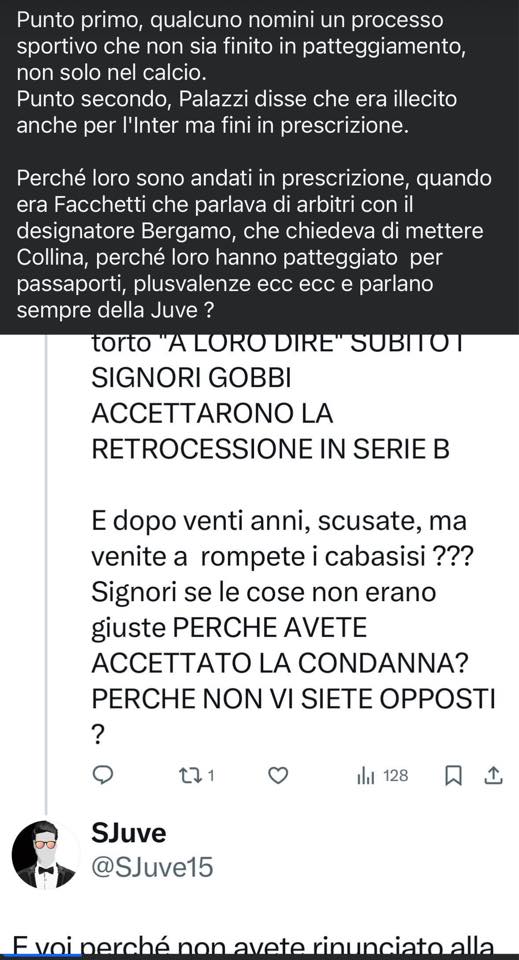View analytics bar-chart icon
The height and width of the screenshot is (960, 519).
tap(365, 776)
